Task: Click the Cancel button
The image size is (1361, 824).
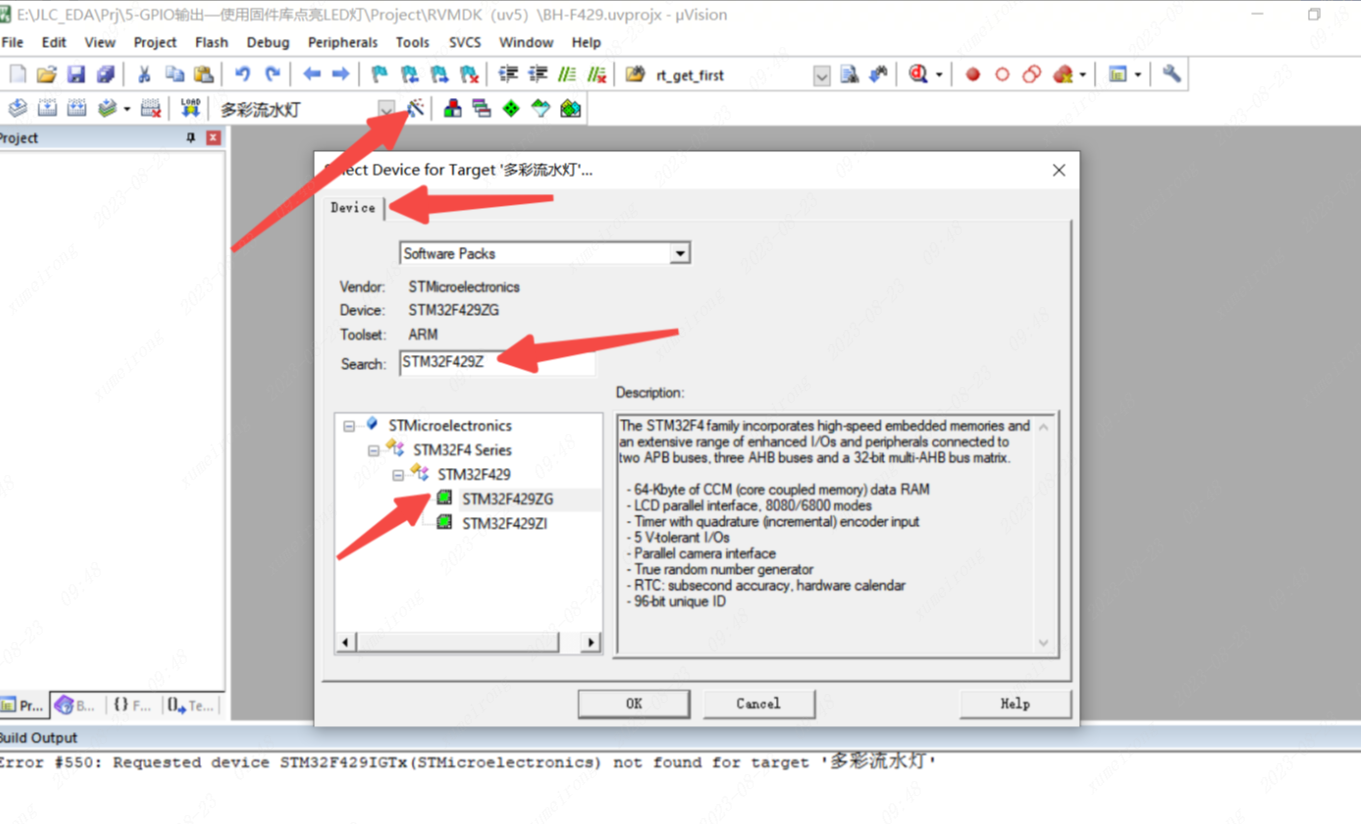Action: click(758, 703)
